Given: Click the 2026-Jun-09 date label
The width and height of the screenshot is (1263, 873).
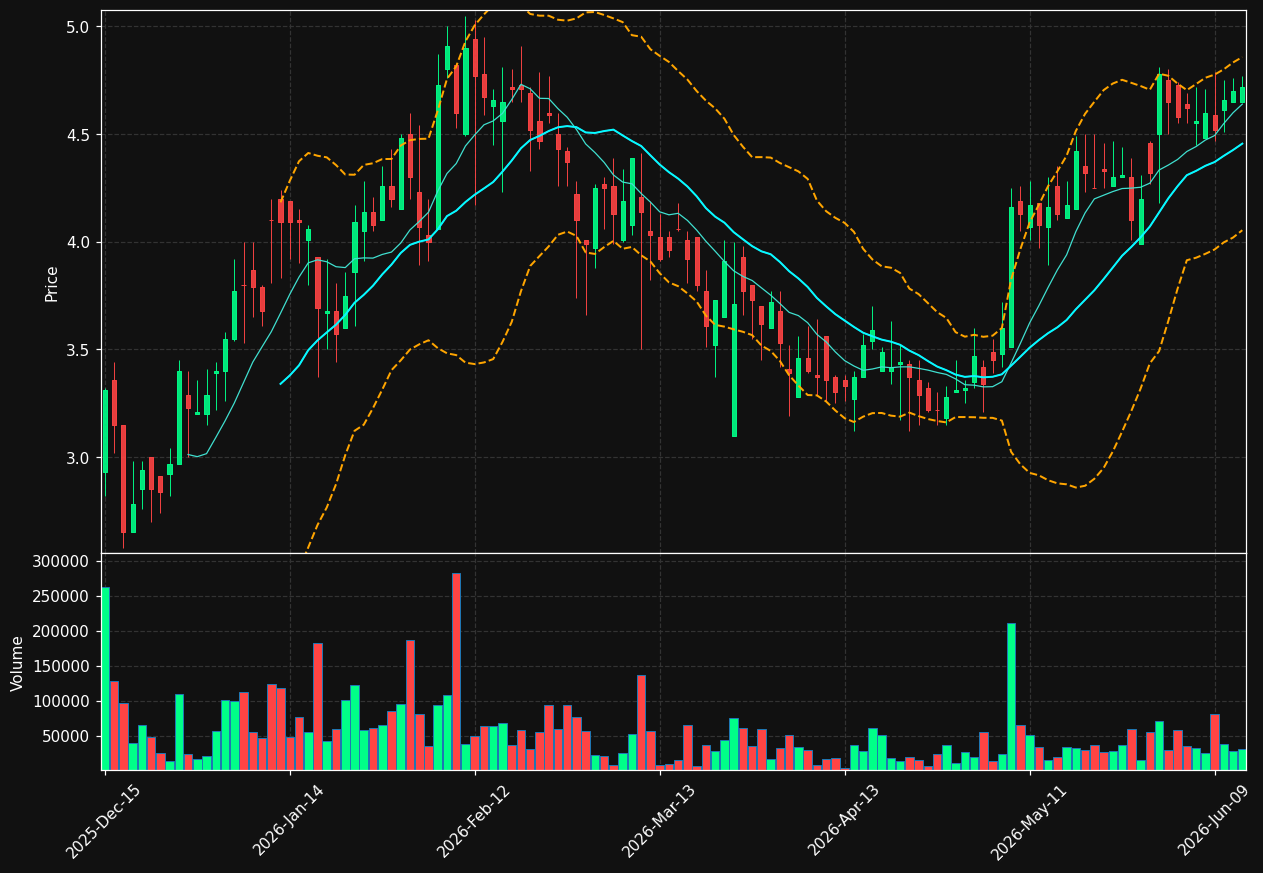Looking at the screenshot, I should (x=1213, y=821).
